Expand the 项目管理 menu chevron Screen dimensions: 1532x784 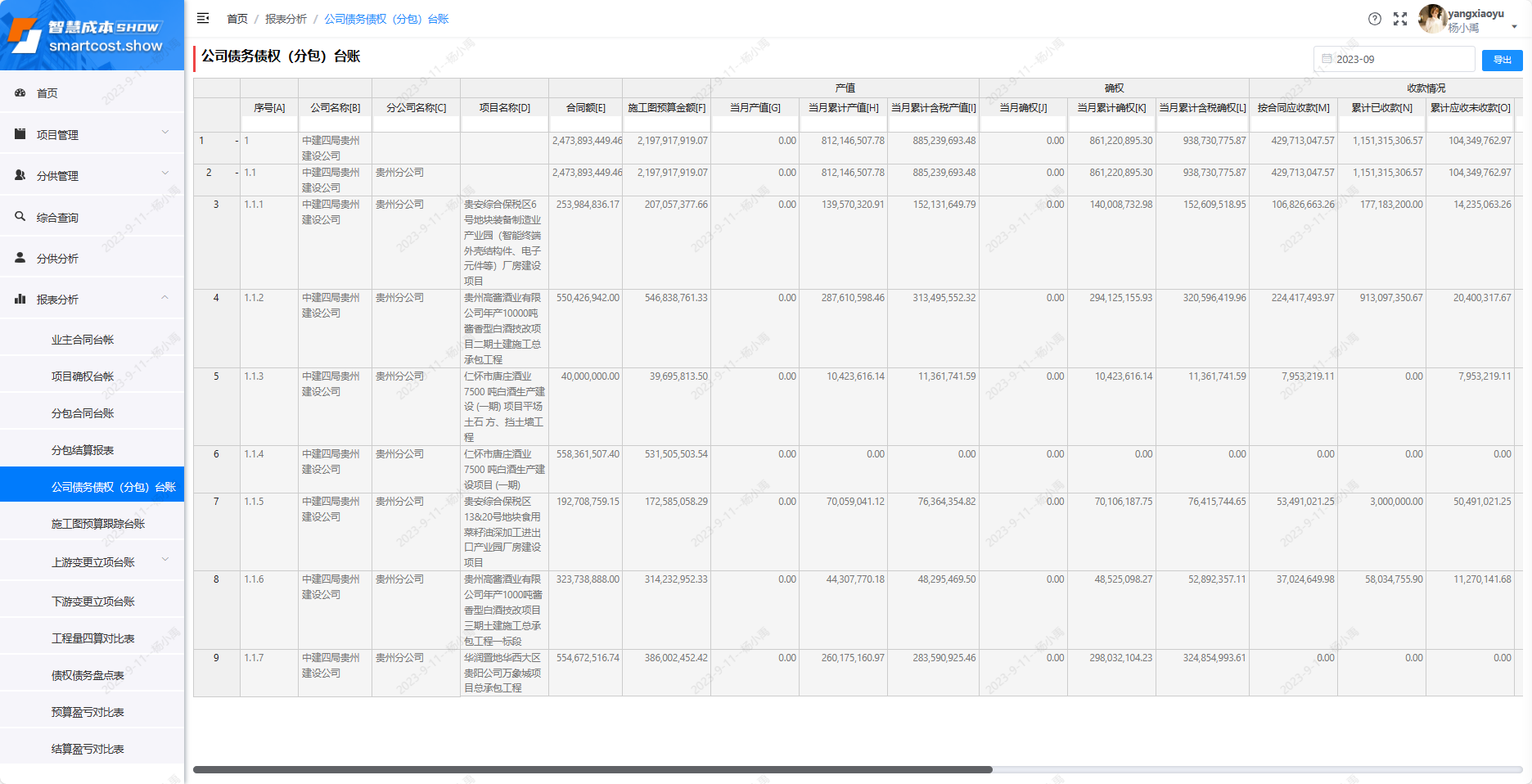pos(165,133)
